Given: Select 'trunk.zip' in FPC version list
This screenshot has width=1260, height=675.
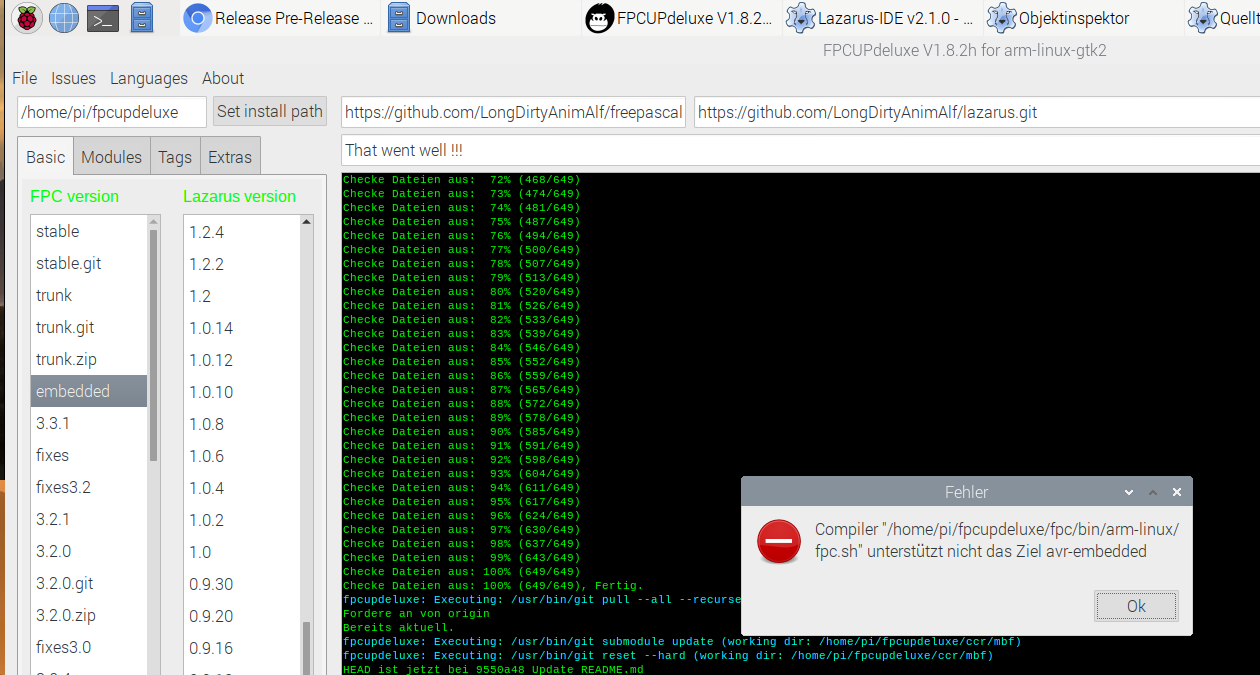Looking at the screenshot, I should click(x=89, y=359).
